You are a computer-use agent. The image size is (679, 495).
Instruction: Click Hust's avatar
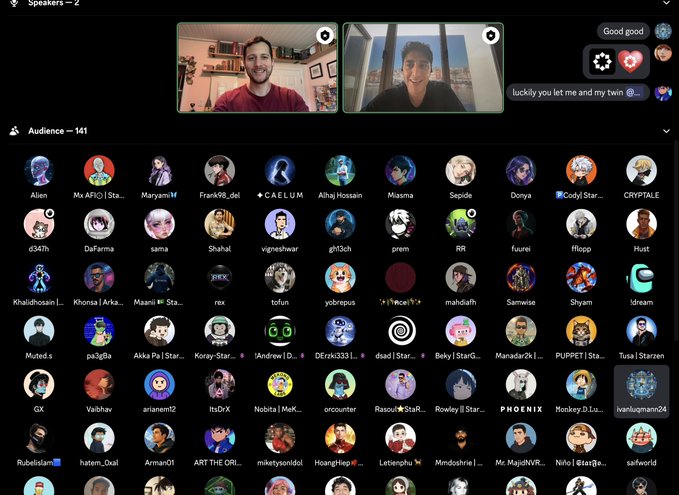click(x=641, y=224)
